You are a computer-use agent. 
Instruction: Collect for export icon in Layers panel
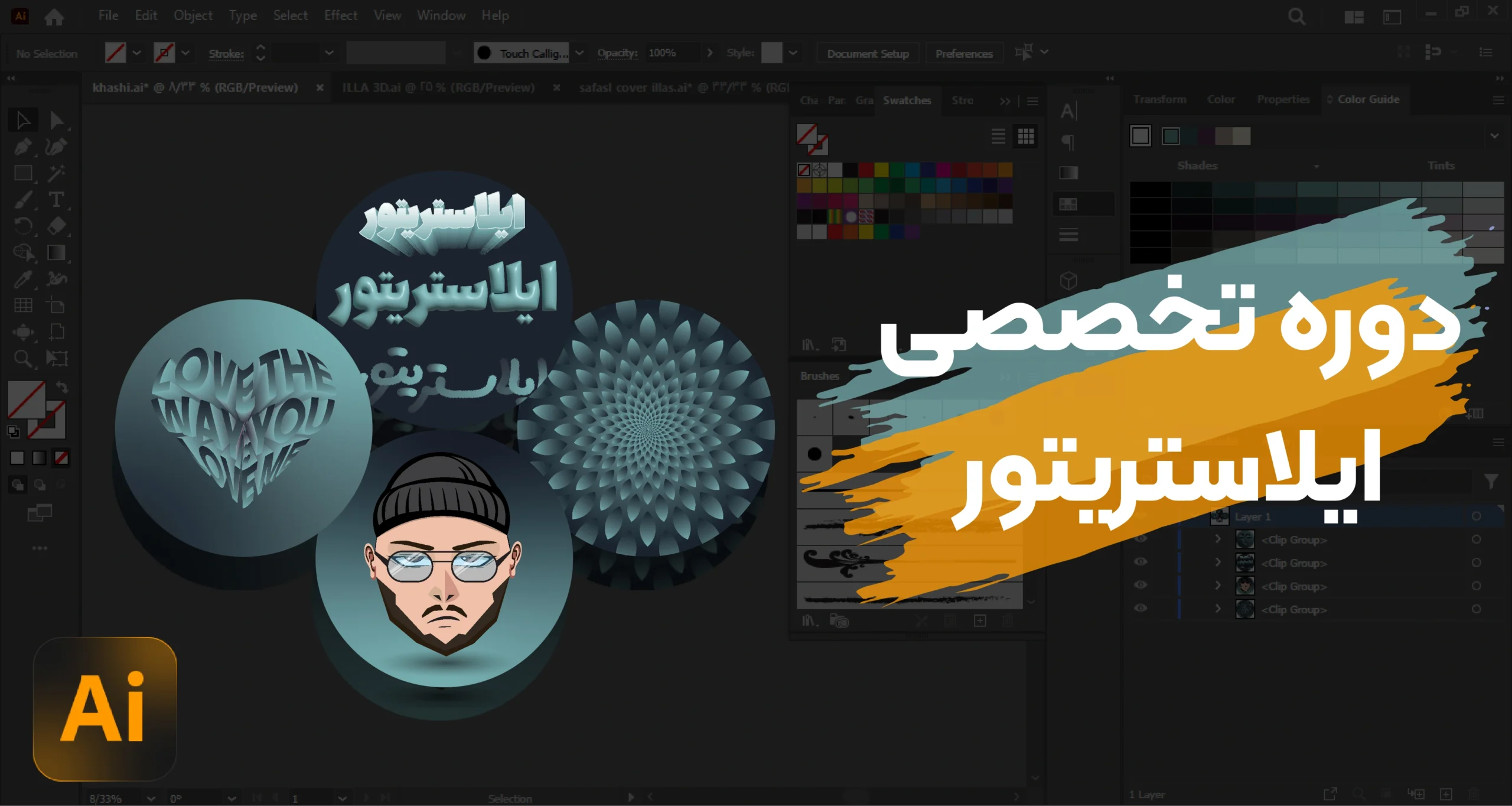pyautogui.click(x=1330, y=794)
